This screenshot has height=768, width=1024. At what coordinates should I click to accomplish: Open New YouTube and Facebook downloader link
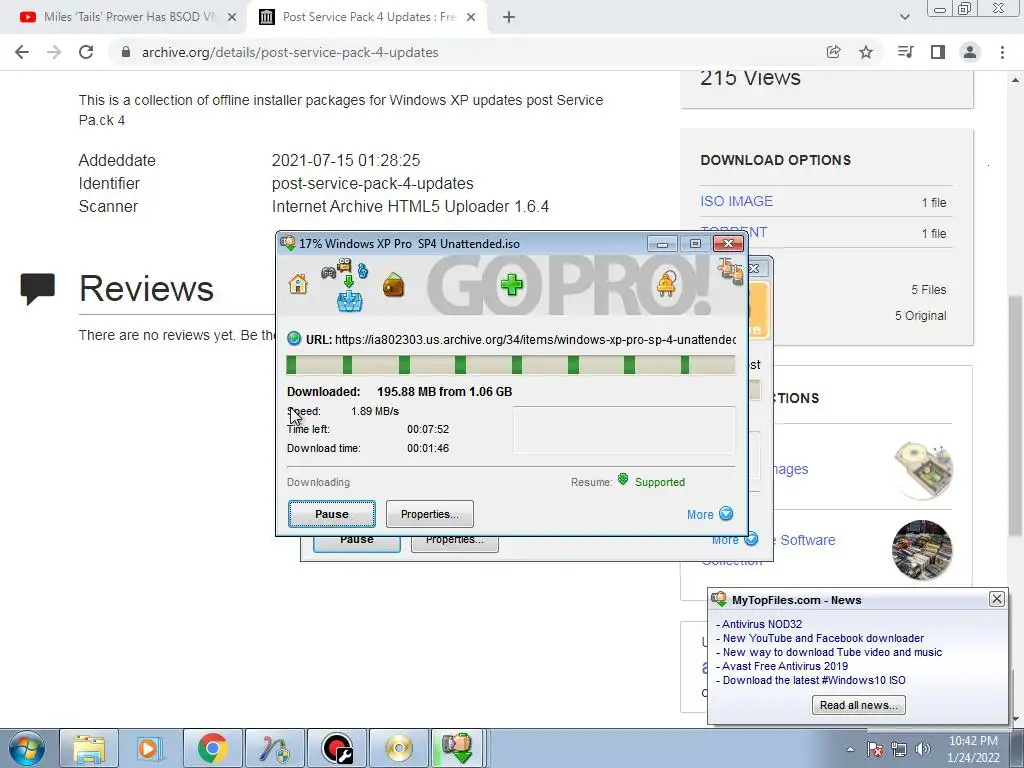coord(823,638)
